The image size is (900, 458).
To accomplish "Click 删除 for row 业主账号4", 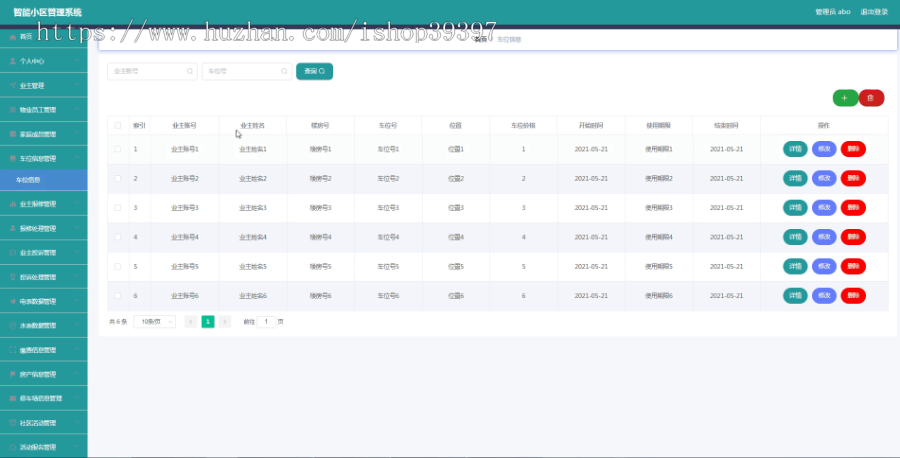I will 854,237.
